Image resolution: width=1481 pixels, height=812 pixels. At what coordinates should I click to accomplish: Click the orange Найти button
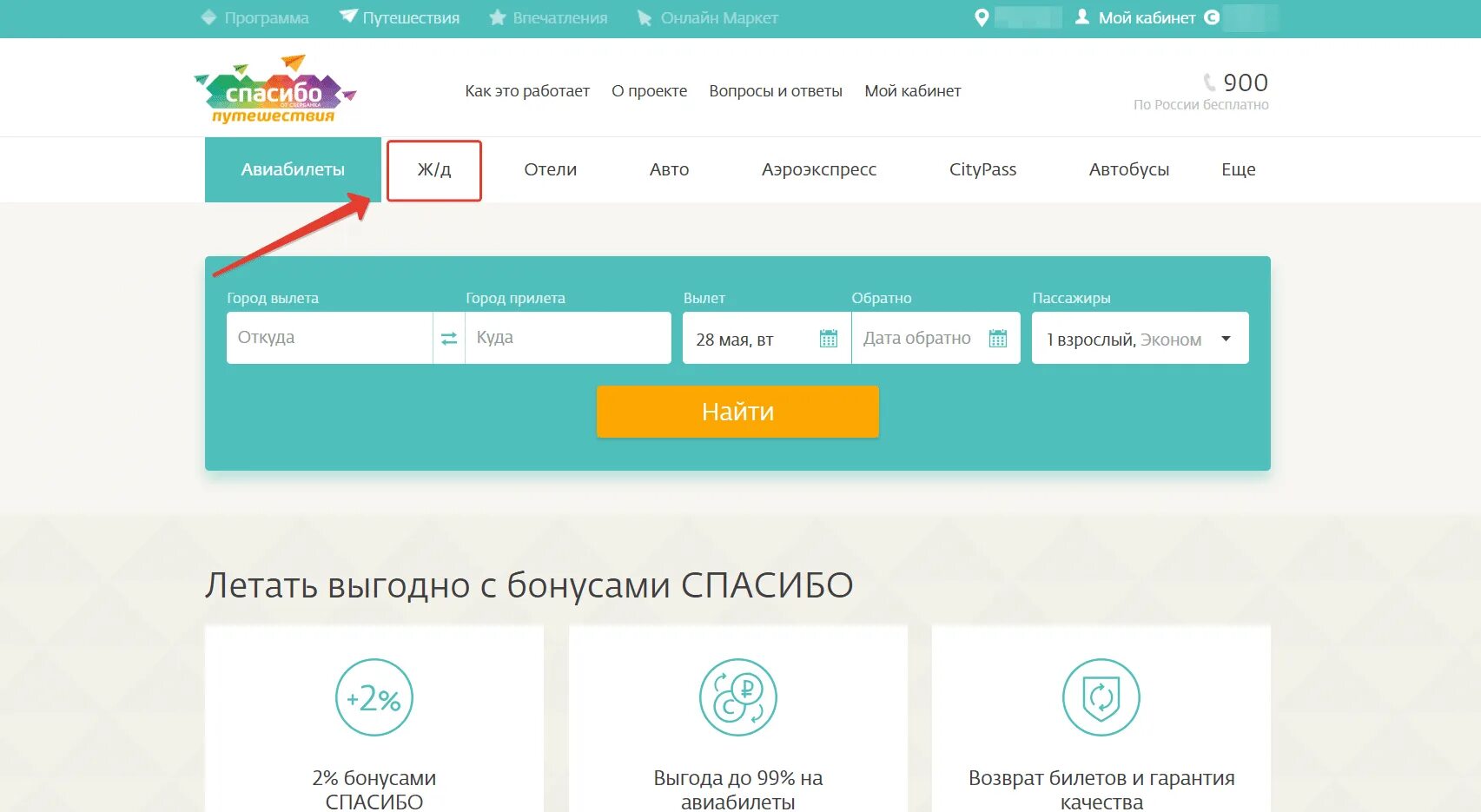click(737, 412)
